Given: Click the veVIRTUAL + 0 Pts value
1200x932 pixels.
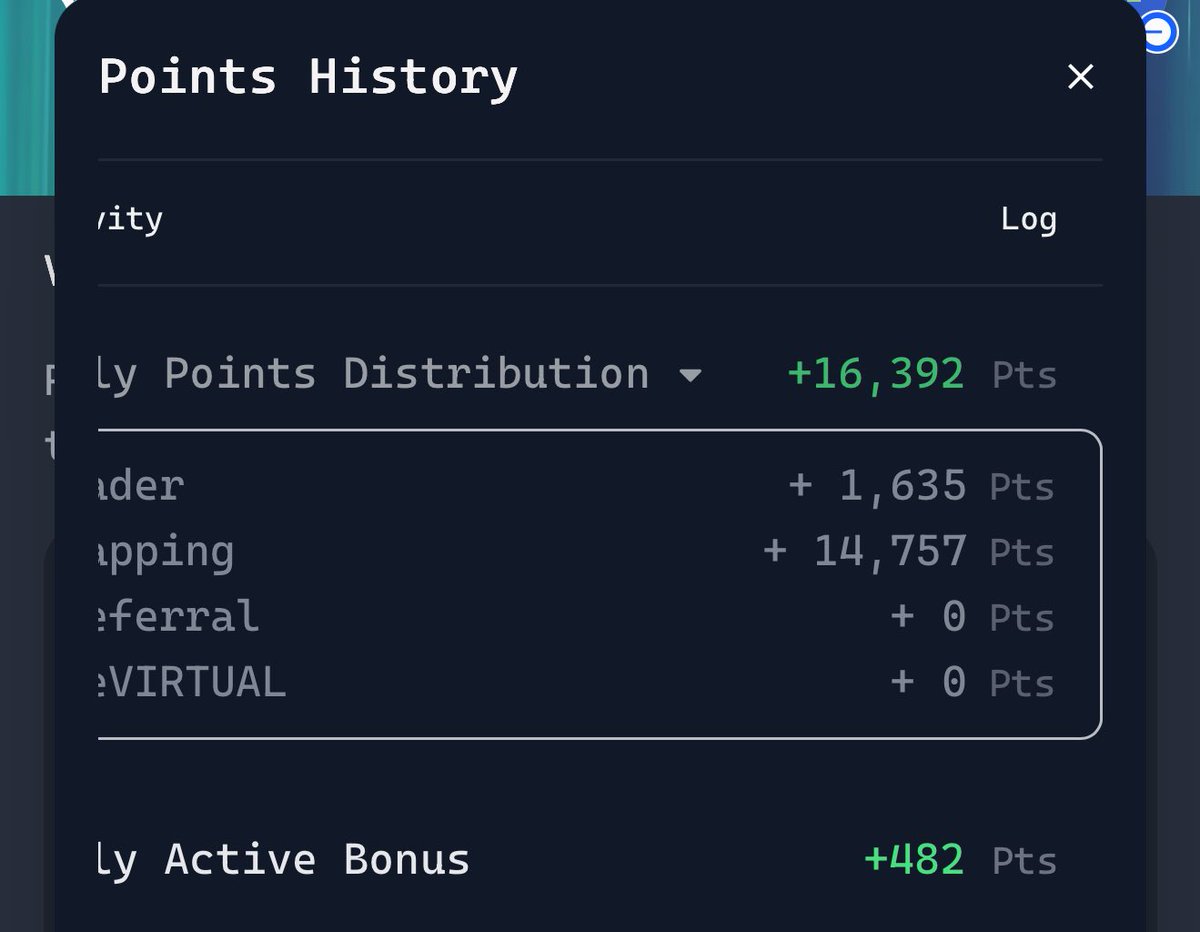Looking at the screenshot, I should tap(972, 683).
